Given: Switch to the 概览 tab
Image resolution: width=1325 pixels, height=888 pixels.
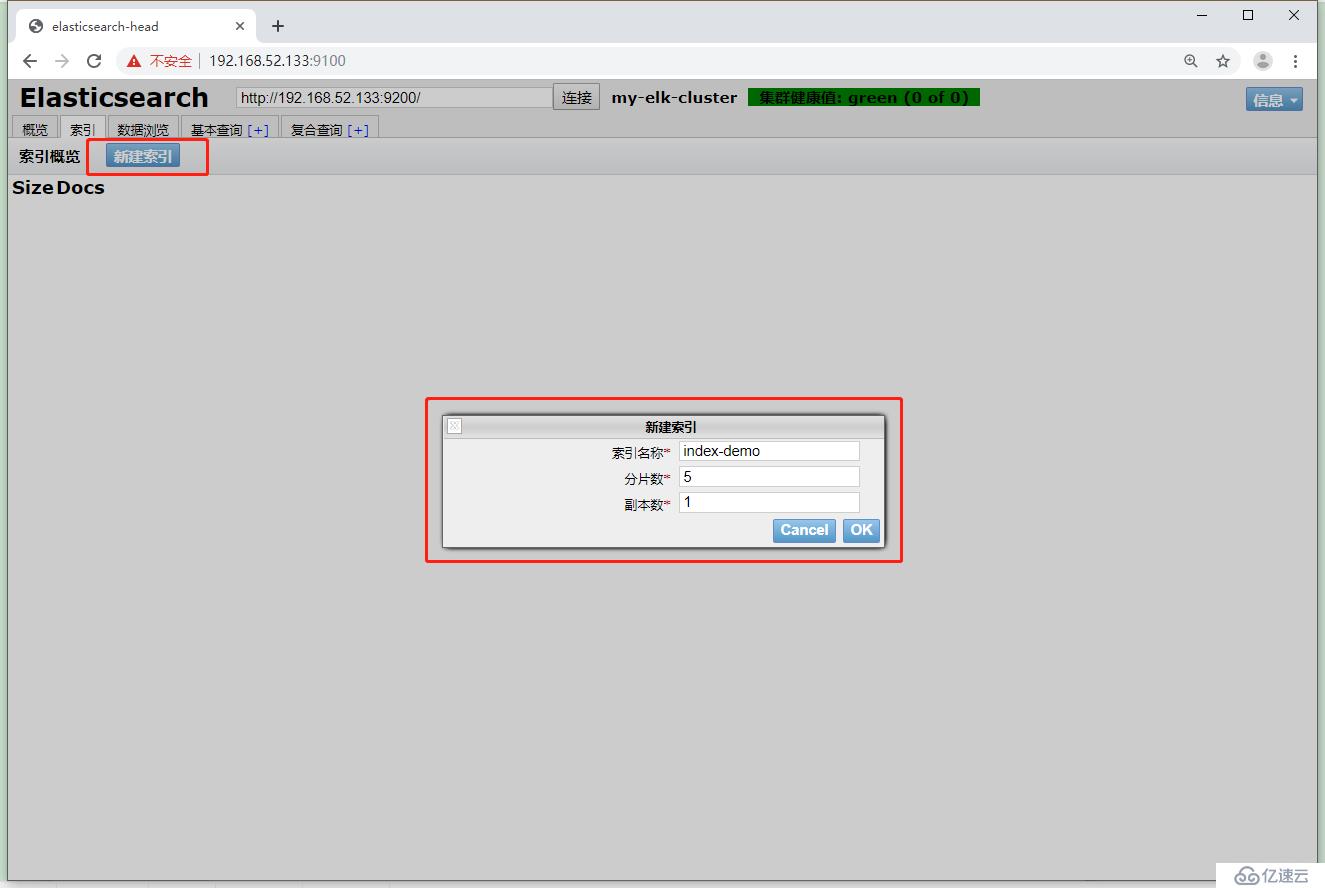Looking at the screenshot, I should pyautogui.click(x=35, y=129).
